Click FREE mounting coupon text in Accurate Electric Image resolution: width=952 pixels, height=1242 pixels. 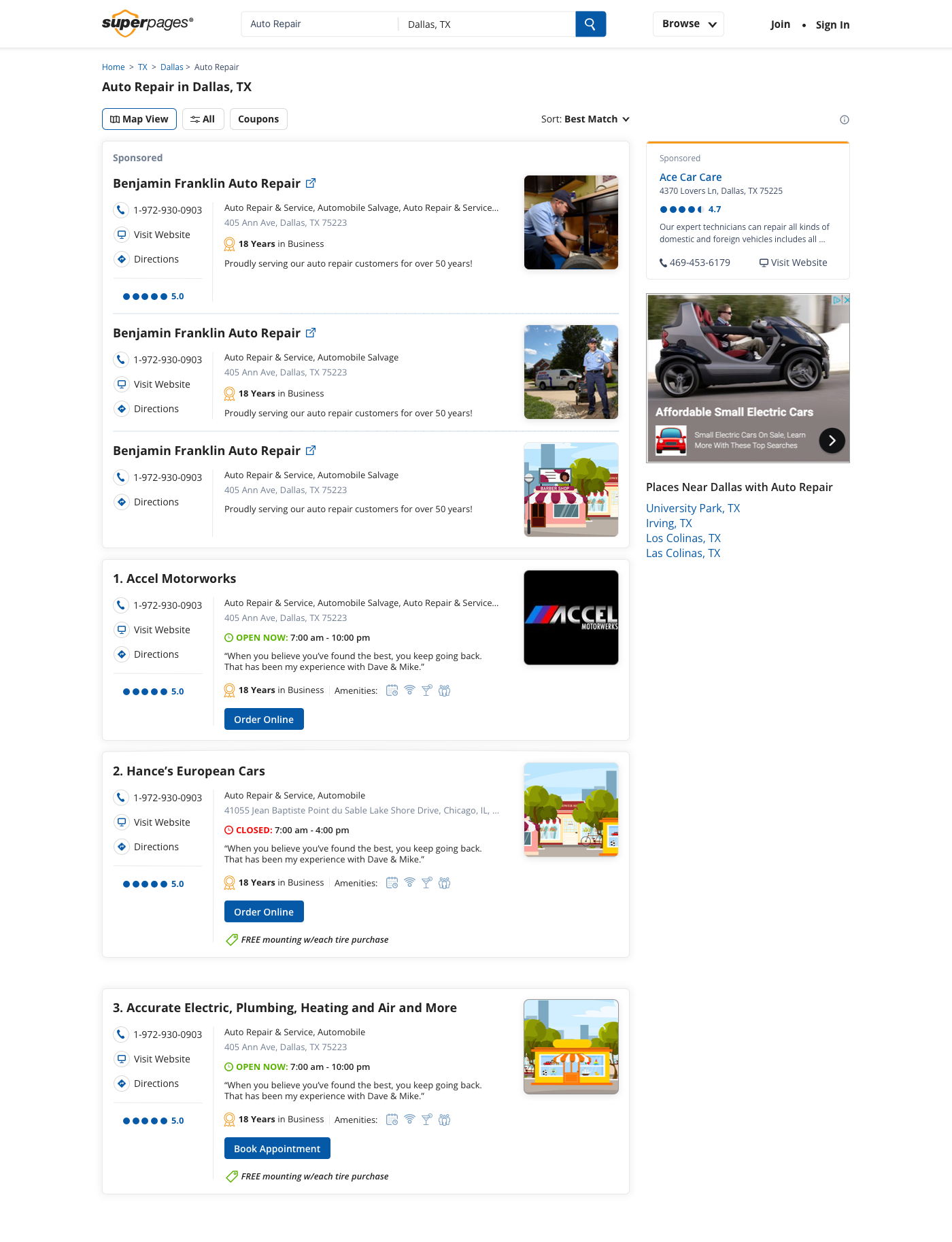[315, 1176]
